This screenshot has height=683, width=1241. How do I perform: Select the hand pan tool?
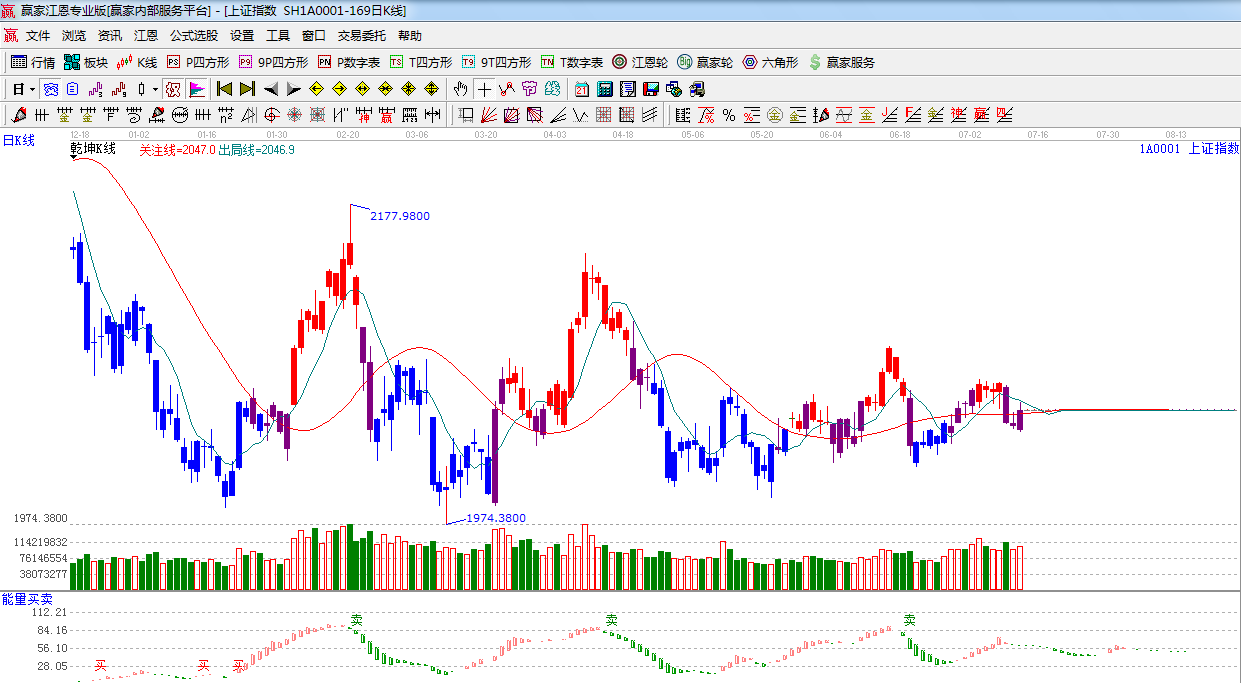(x=460, y=89)
